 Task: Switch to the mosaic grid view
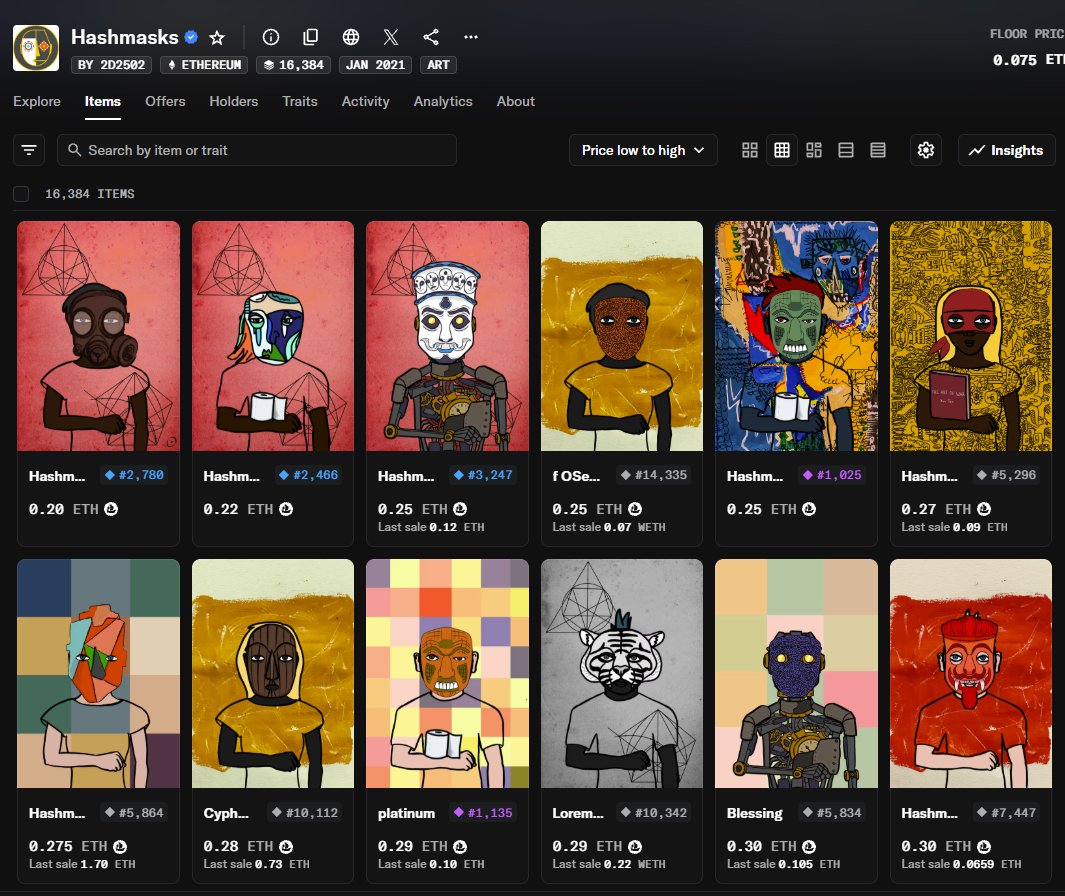814,150
